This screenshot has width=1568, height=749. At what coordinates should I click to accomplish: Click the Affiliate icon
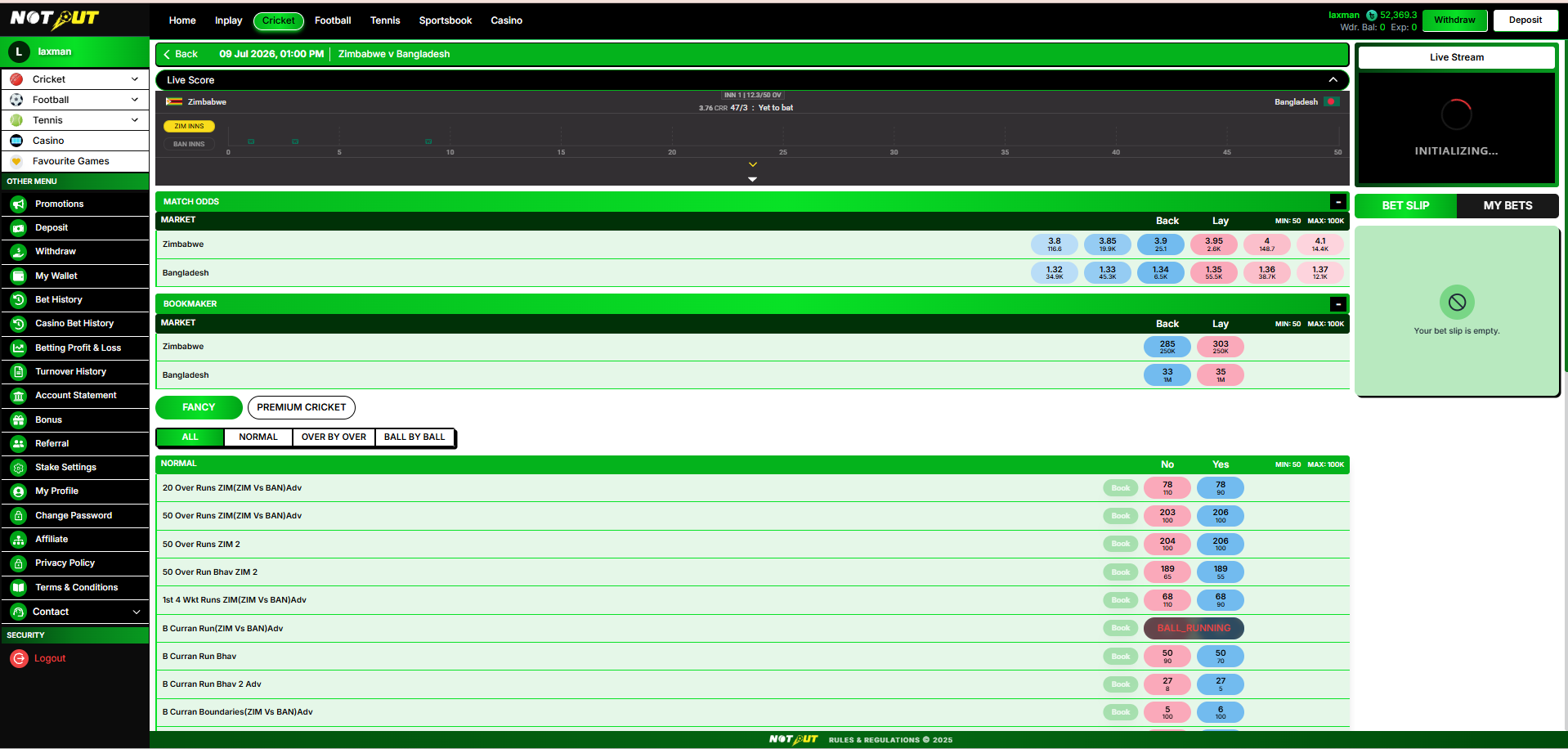19,540
